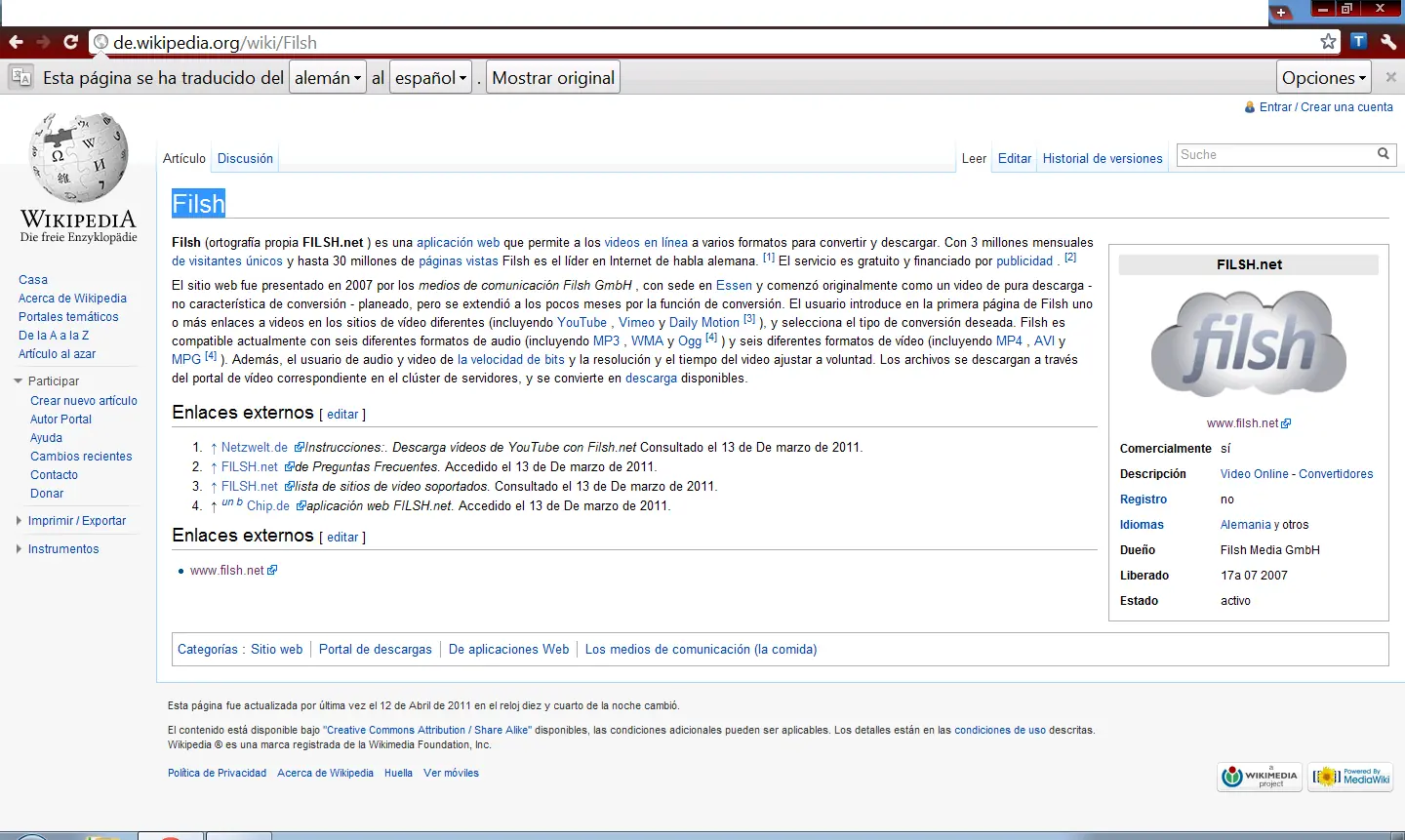Open the Sitio web category link

277,650
